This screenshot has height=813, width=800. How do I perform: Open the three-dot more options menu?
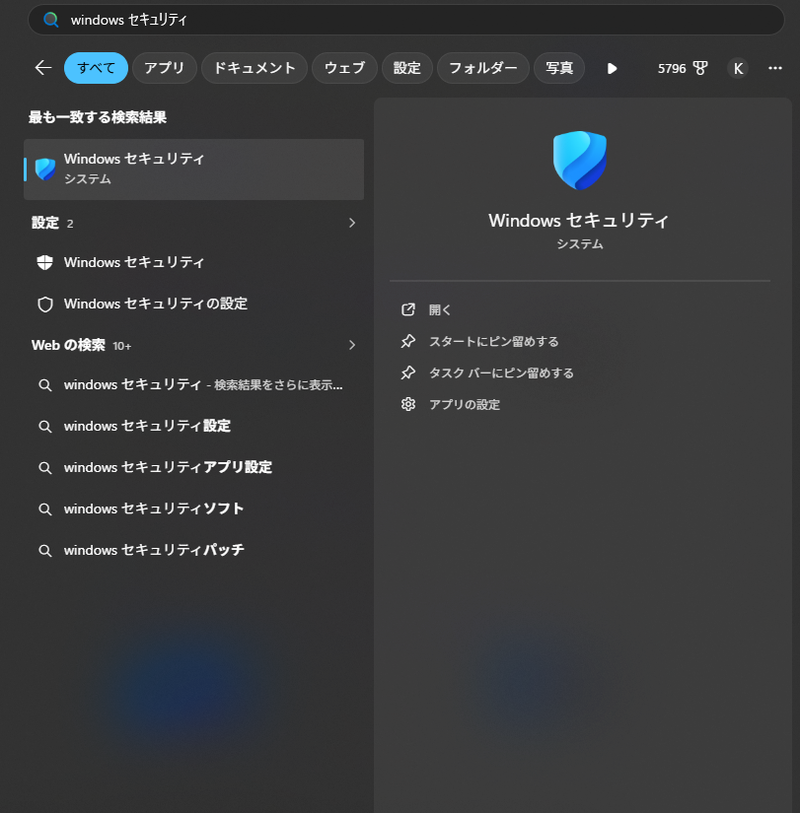coord(775,68)
